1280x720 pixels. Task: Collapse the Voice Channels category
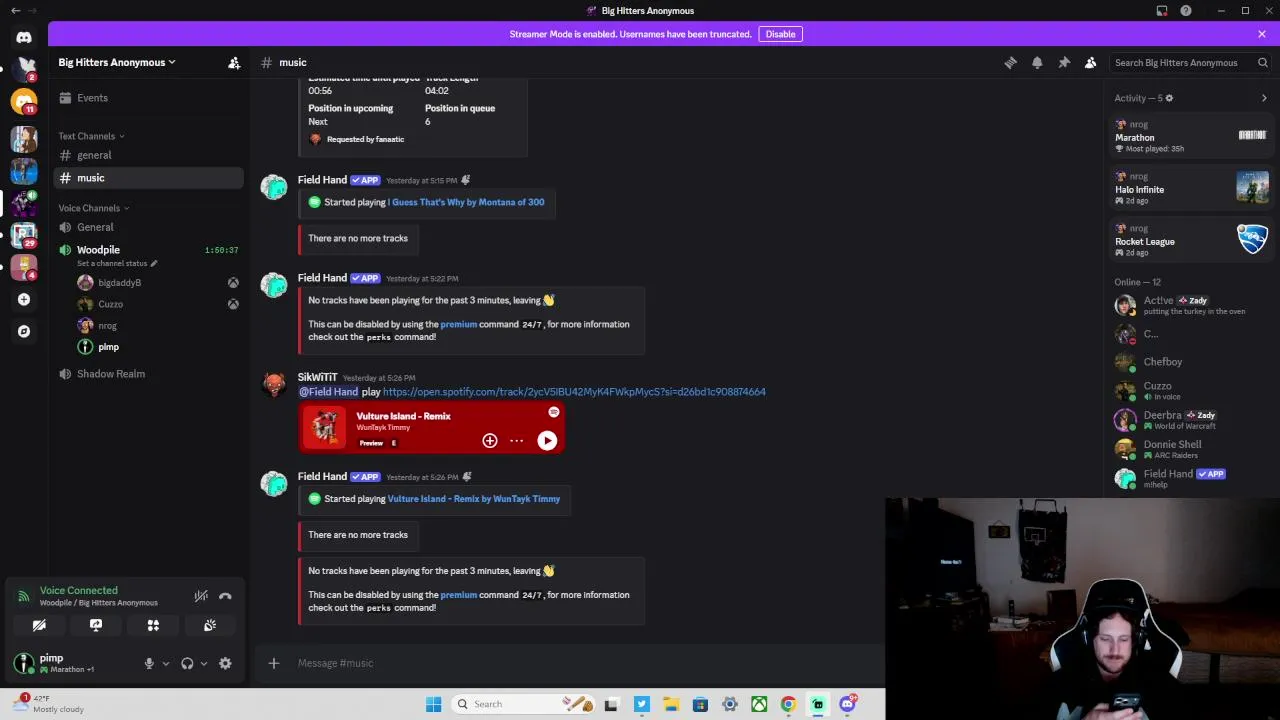pos(93,208)
